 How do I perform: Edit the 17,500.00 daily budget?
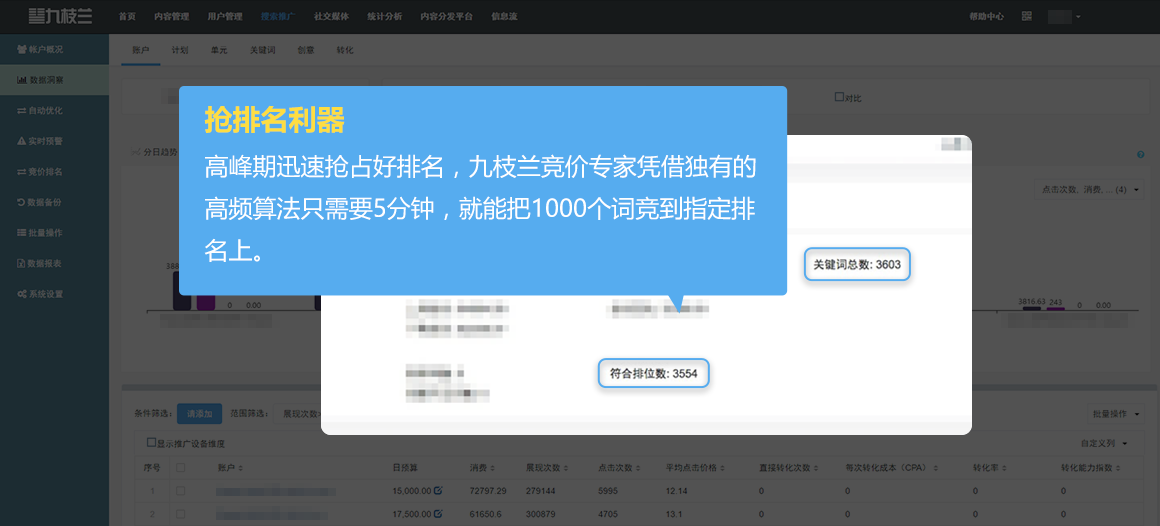(x=438, y=513)
